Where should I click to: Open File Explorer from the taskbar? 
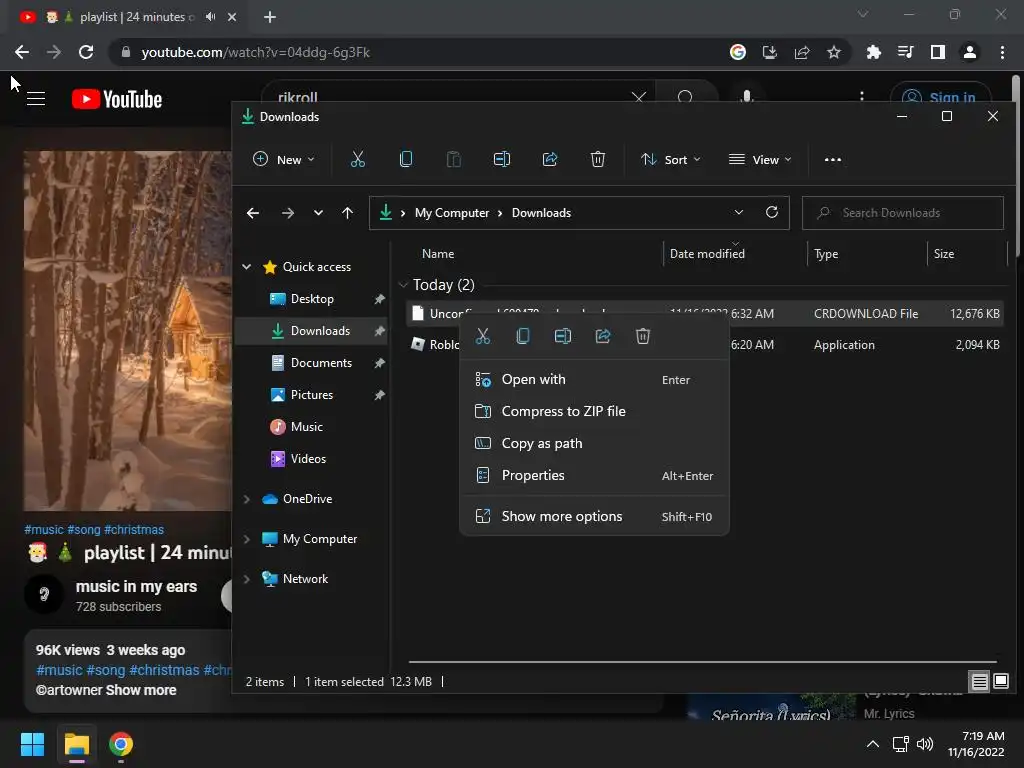point(76,744)
